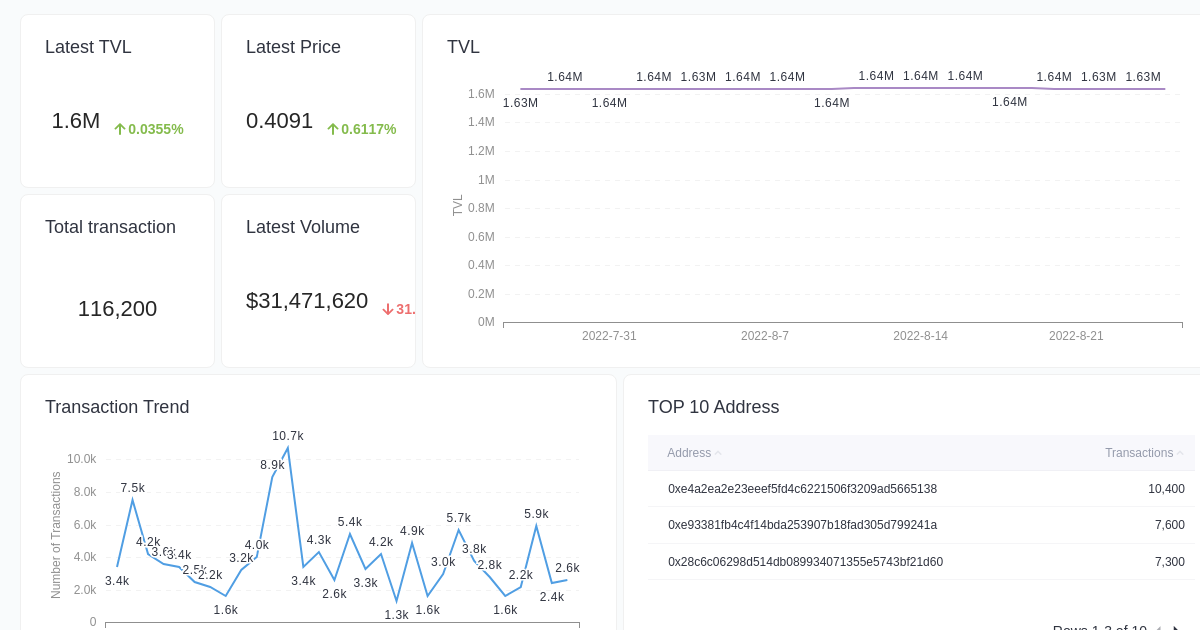Click up arrow next to 0.6117% price change

point(332,129)
